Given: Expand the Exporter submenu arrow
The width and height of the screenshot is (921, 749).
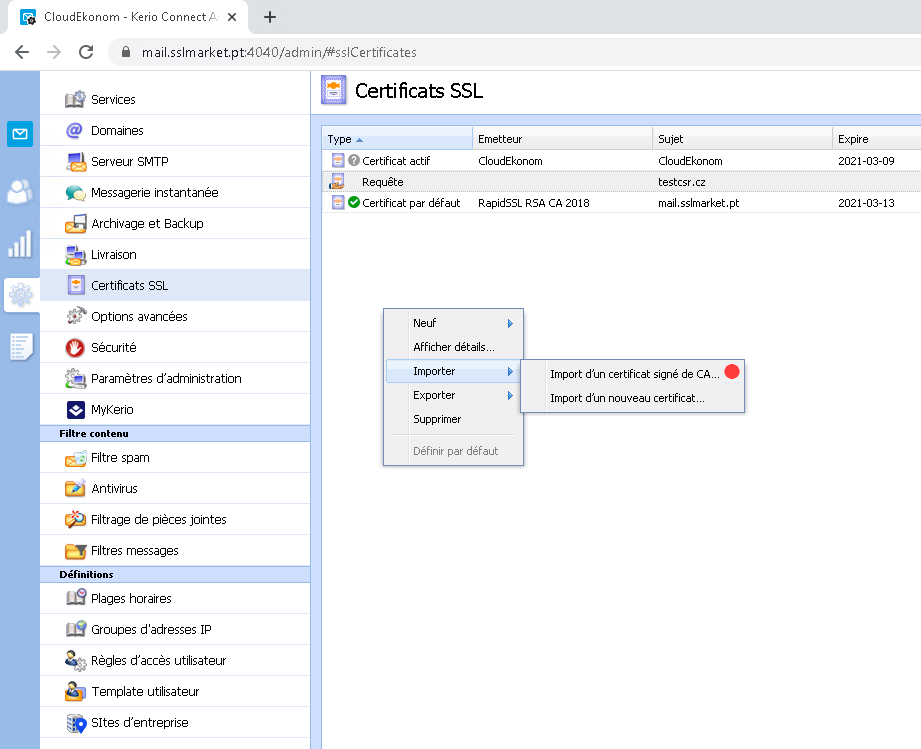Looking at the screenshot, I should (510, 395).
